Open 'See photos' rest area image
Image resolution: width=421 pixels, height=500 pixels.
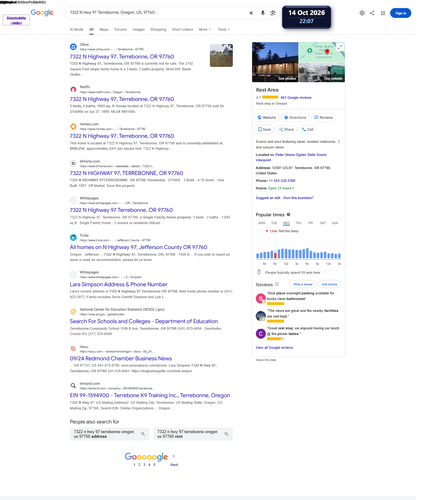pos(275,62)
